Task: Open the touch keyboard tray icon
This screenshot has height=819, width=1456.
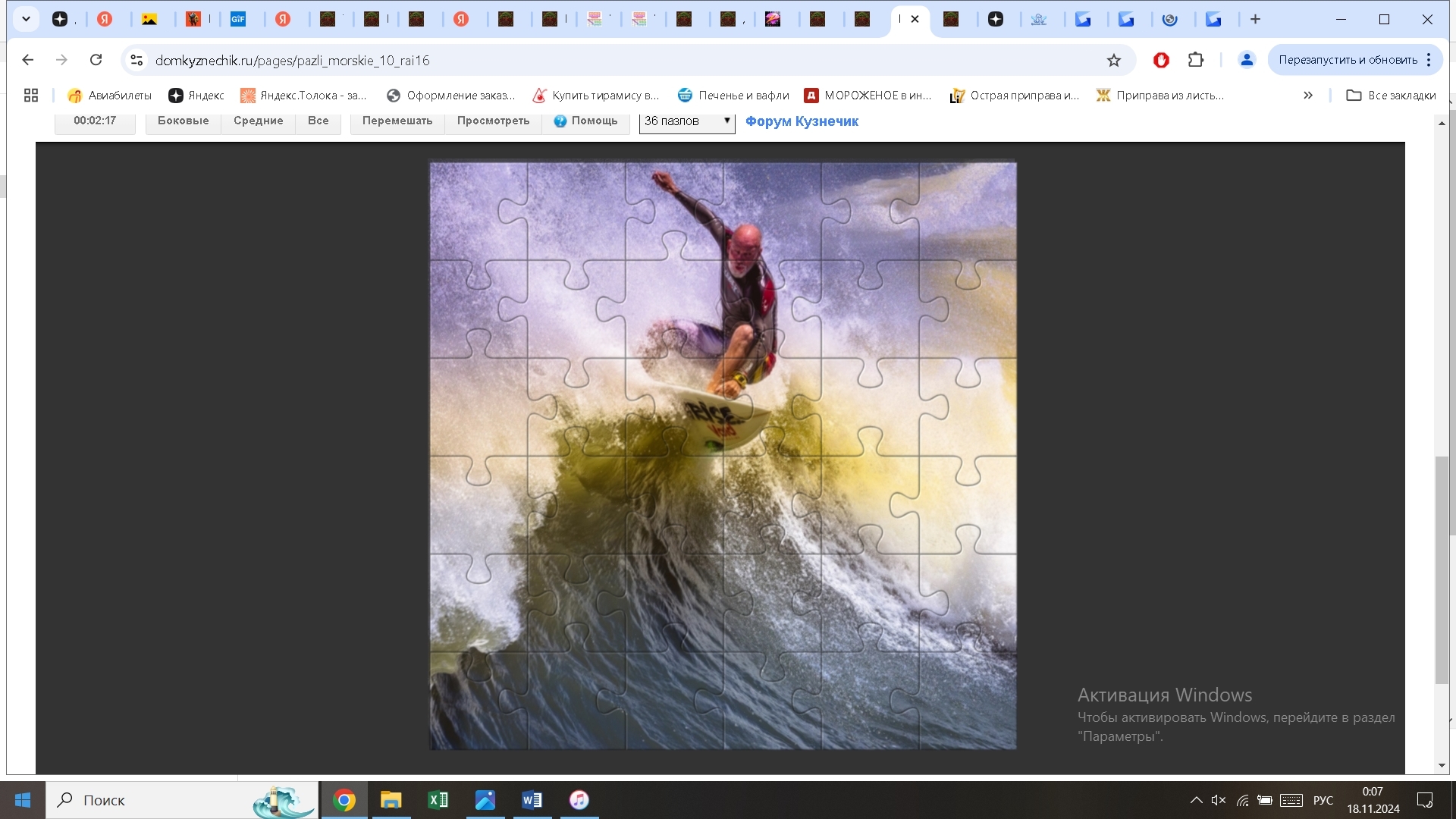Action: pos(1291,800)
